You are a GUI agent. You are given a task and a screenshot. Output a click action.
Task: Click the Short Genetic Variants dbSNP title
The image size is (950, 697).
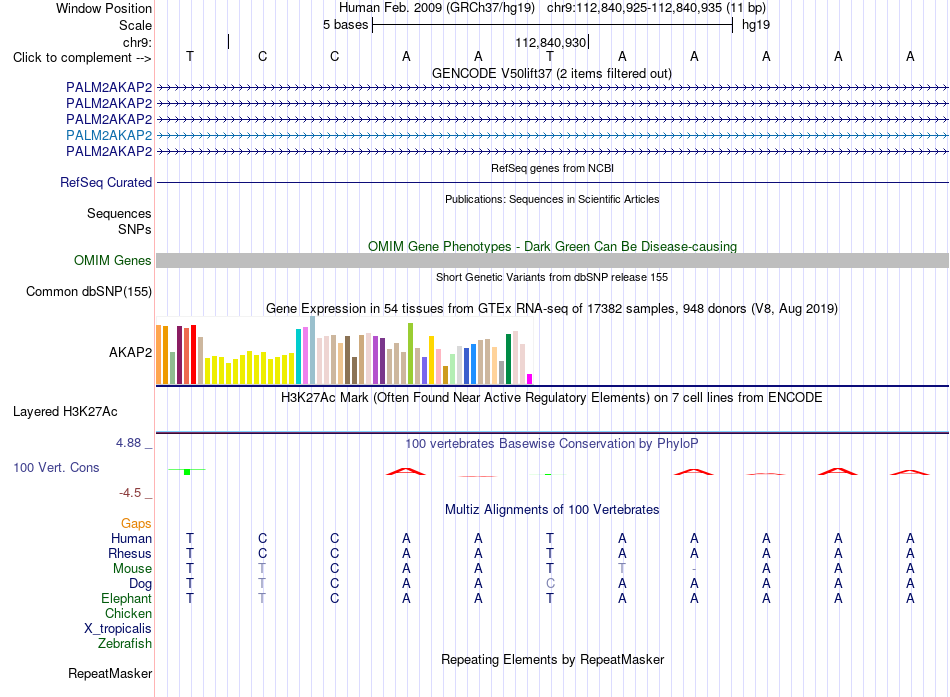click(x=552, y=277)
